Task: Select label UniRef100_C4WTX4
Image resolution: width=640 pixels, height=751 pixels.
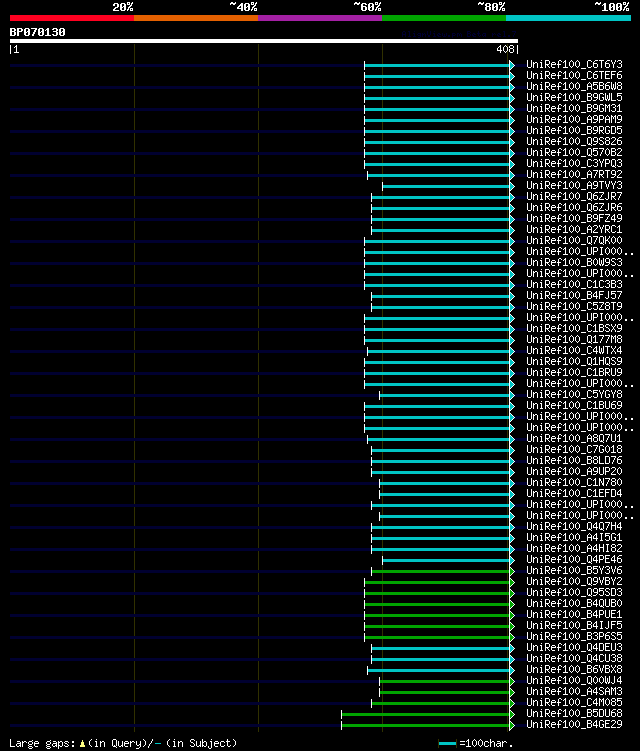Action: pos(574,351)
